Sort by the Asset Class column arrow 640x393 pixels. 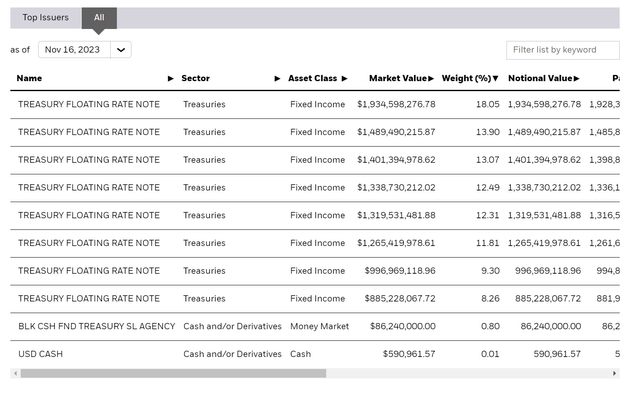(x=344, y=78)
